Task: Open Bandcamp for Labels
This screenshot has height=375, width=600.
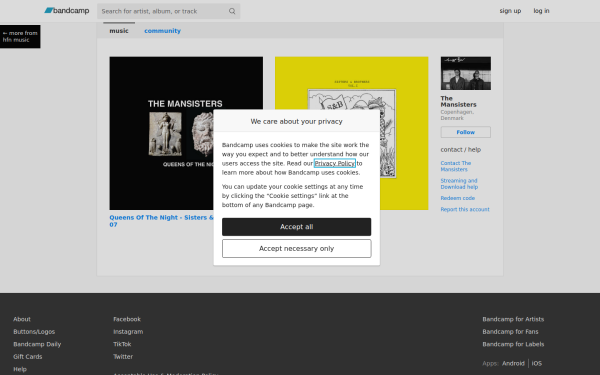Action: point(513,344)
